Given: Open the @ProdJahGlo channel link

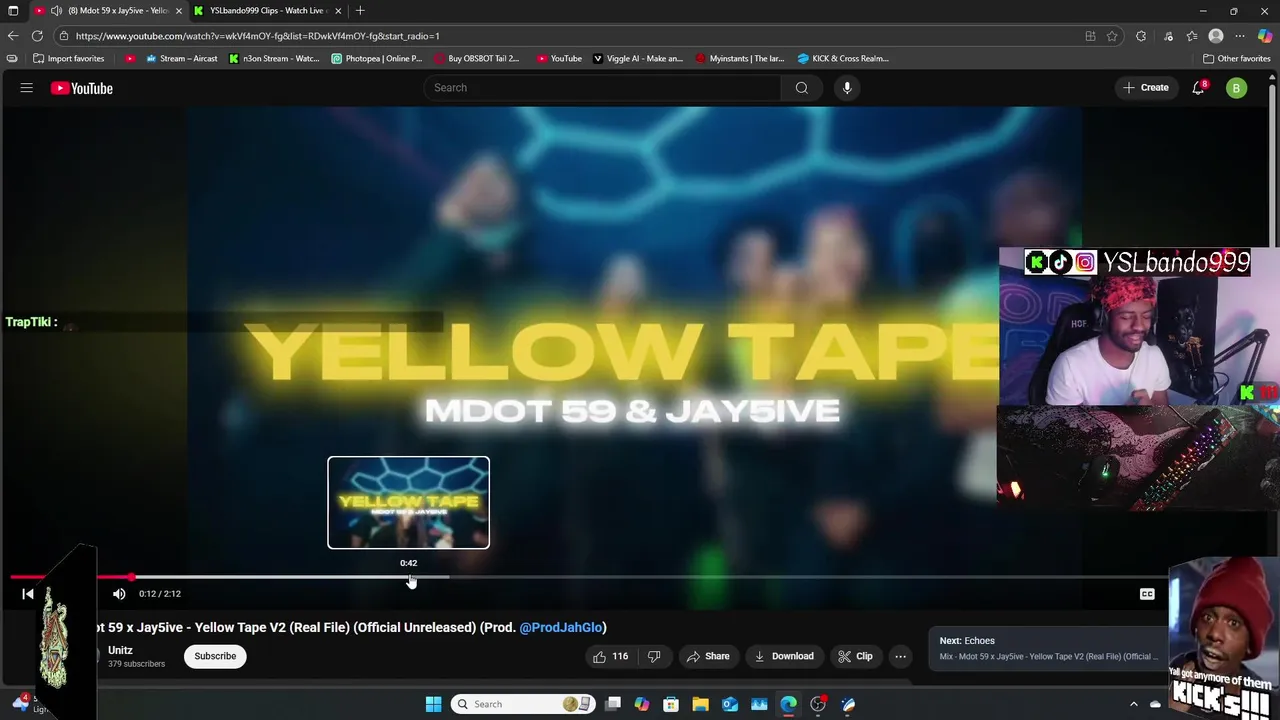Looking at the screenshot, I should 561,627.
